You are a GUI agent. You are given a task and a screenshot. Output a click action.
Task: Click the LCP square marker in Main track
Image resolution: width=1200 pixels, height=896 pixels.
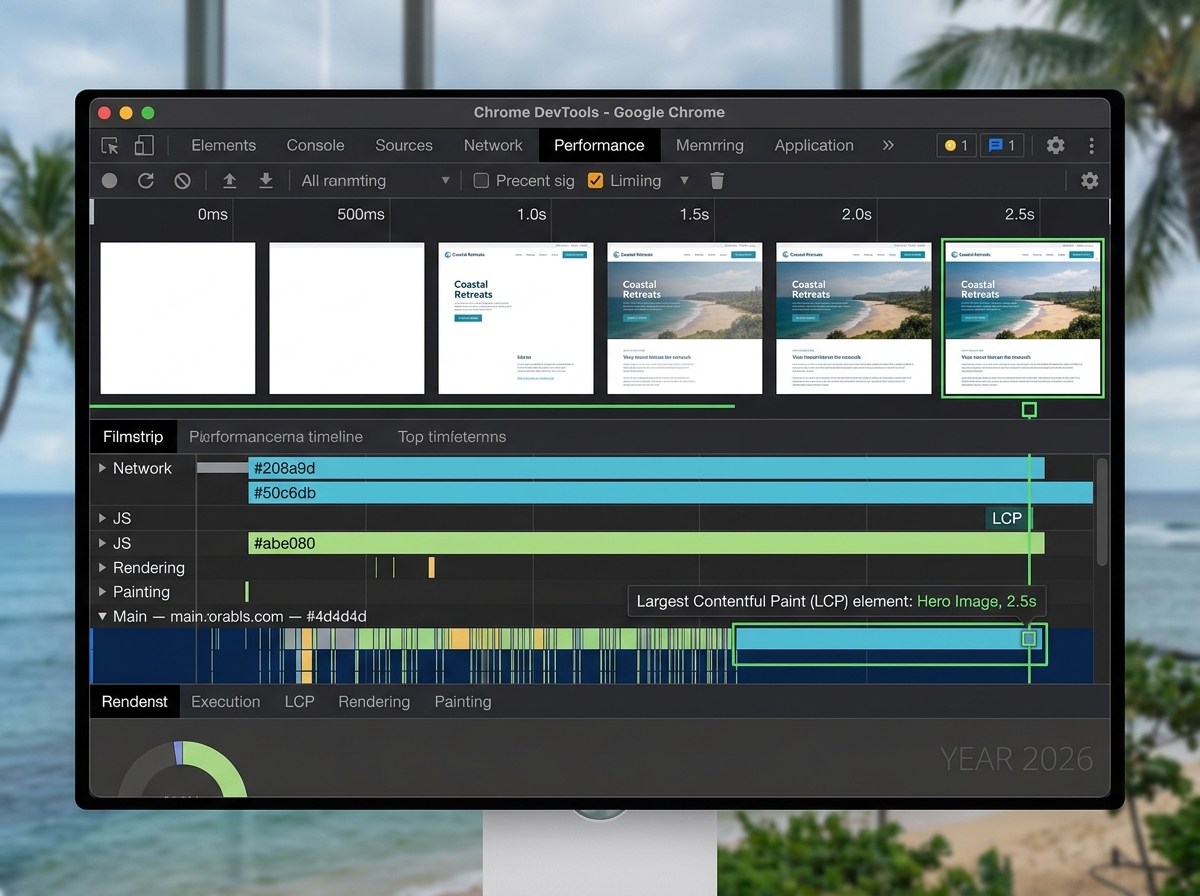click(1029, 638)
